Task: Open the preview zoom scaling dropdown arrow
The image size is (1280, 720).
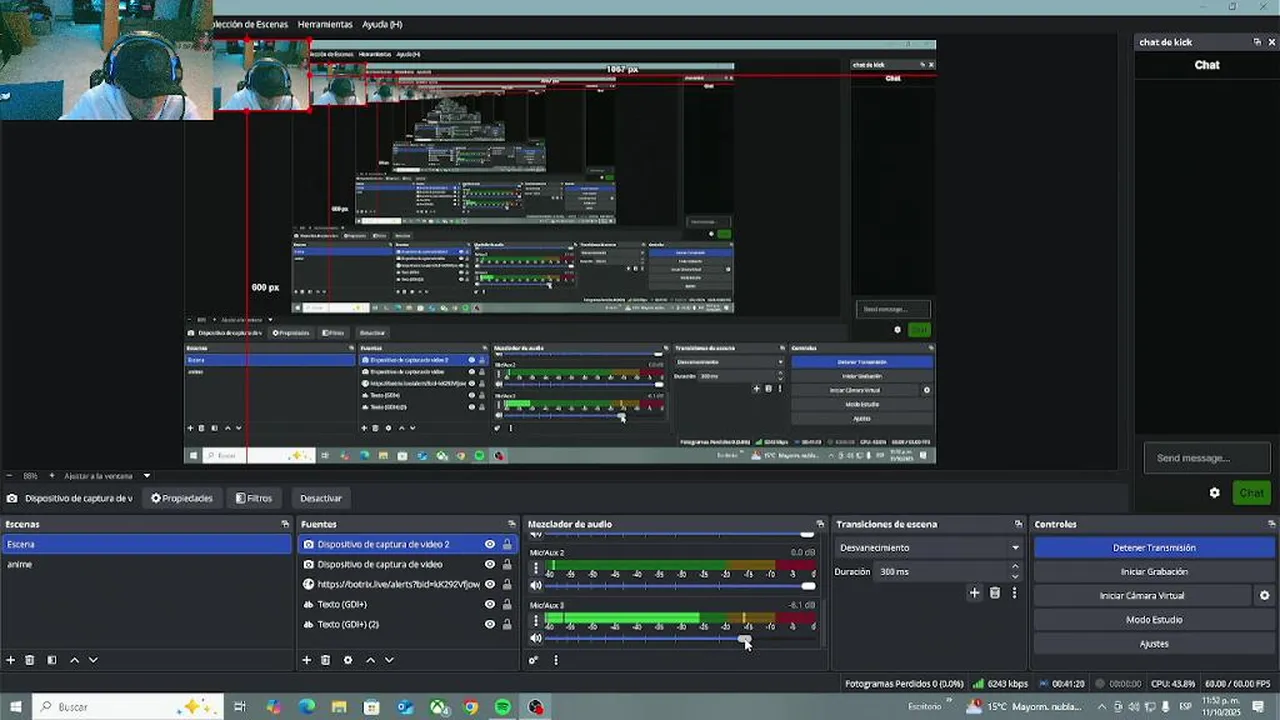Action: (x=147, y=476)
